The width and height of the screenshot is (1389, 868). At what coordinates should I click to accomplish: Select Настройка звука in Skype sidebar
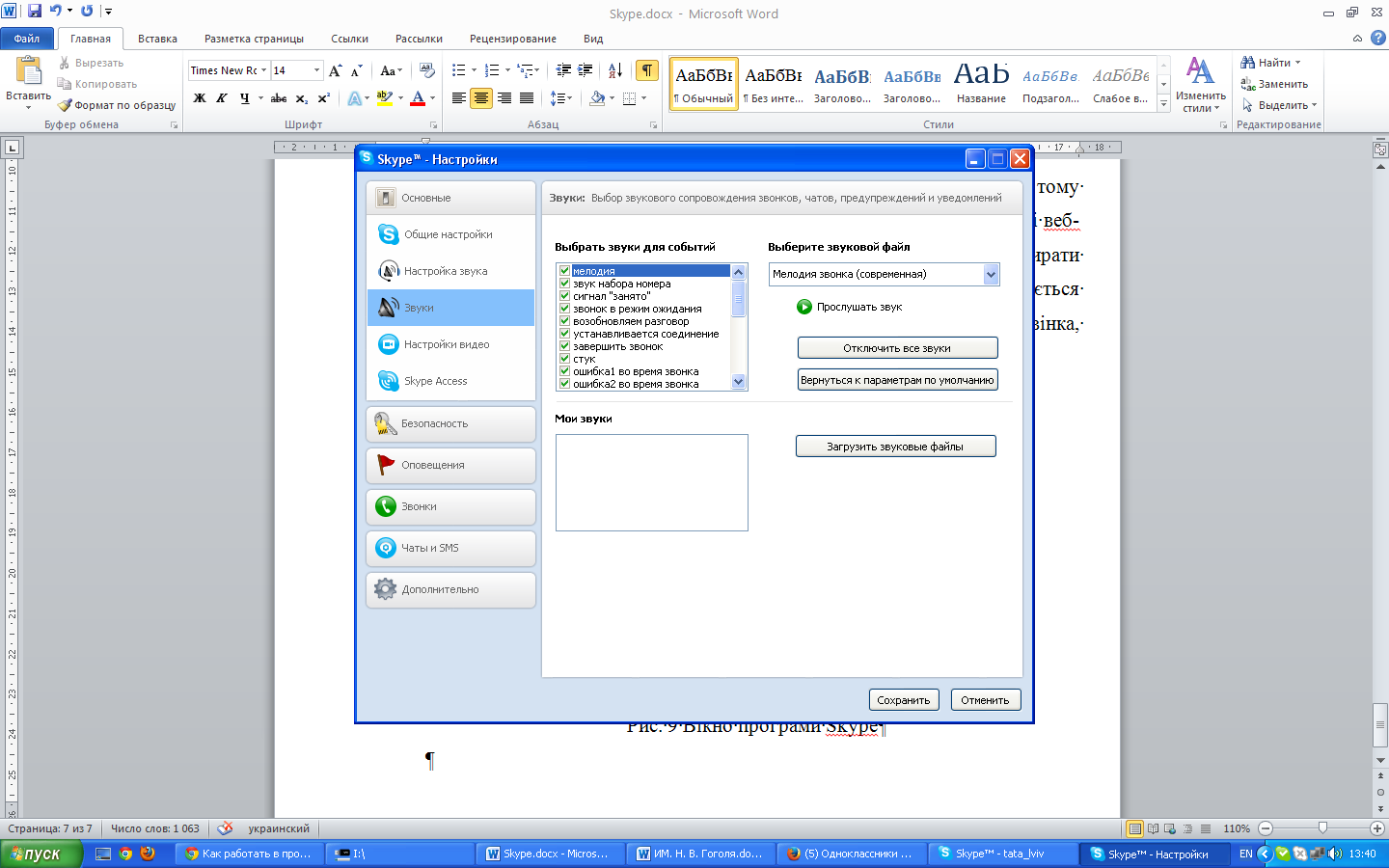(x=450, y=271)
